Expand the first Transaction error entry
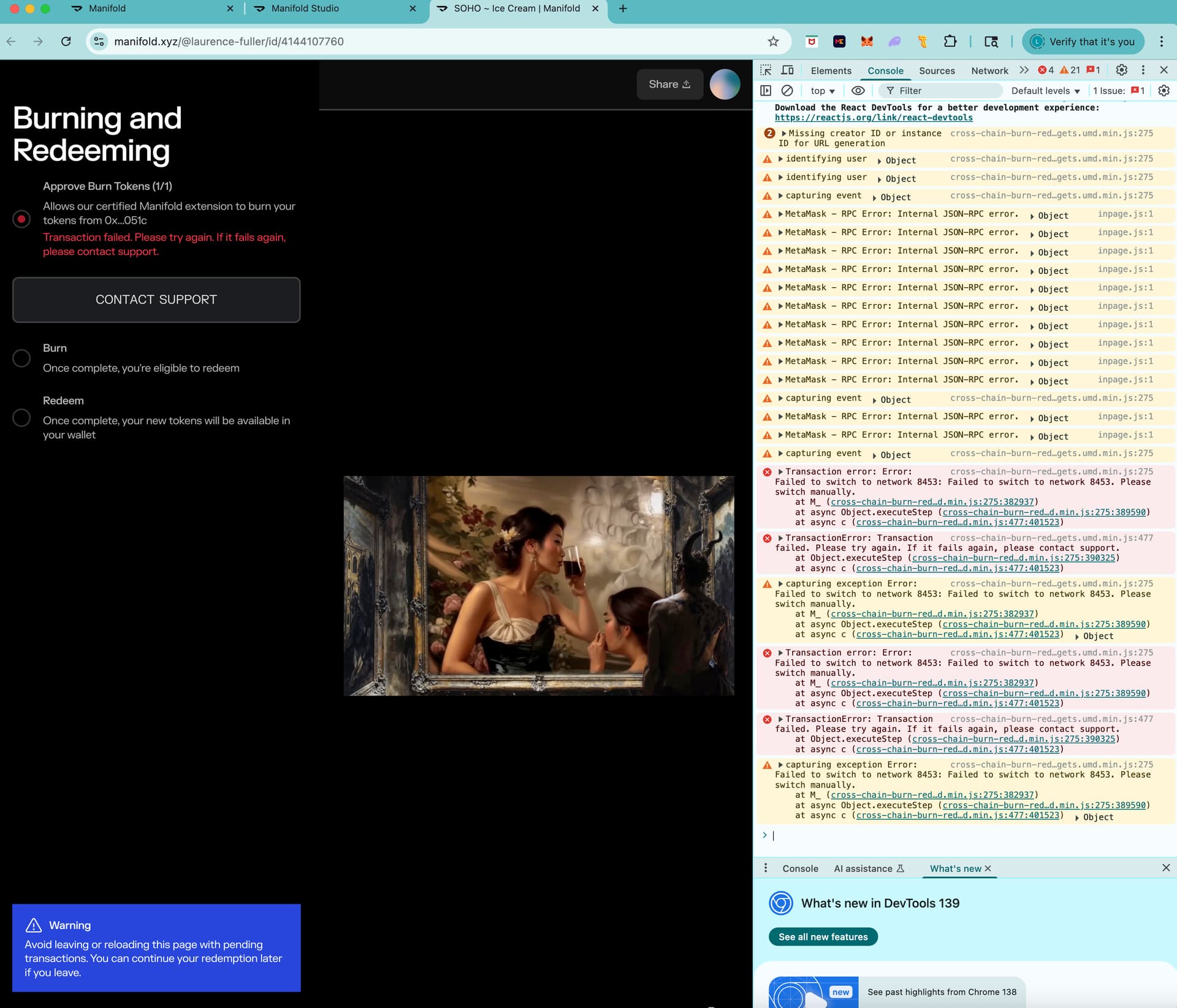 780,471
